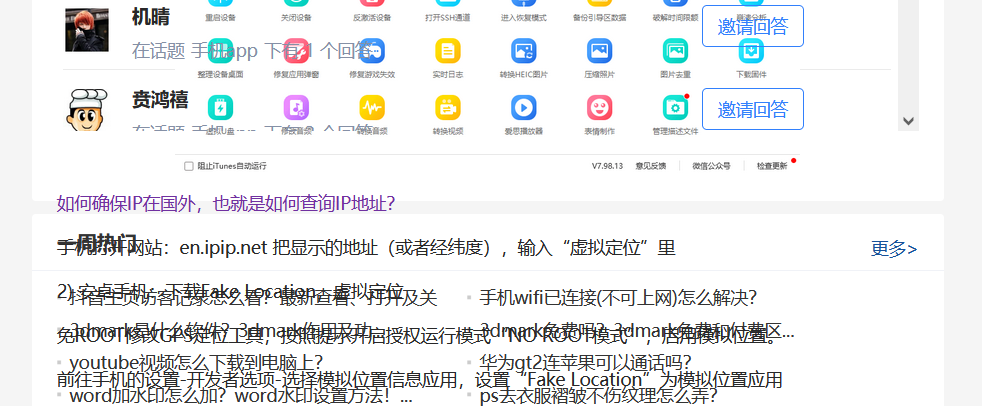The width and height of the screenshot is (982, 406).
Task: Open the 如何确保IP在国外 purple link
Action: 226,204
